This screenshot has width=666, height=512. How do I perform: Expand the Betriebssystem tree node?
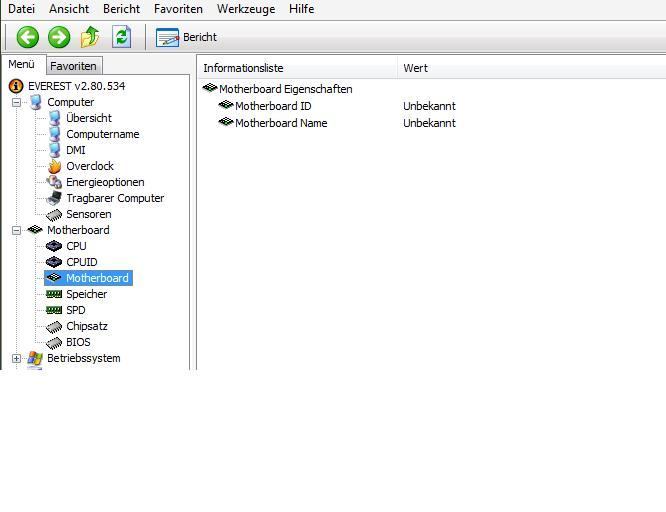tap(17, 359)
